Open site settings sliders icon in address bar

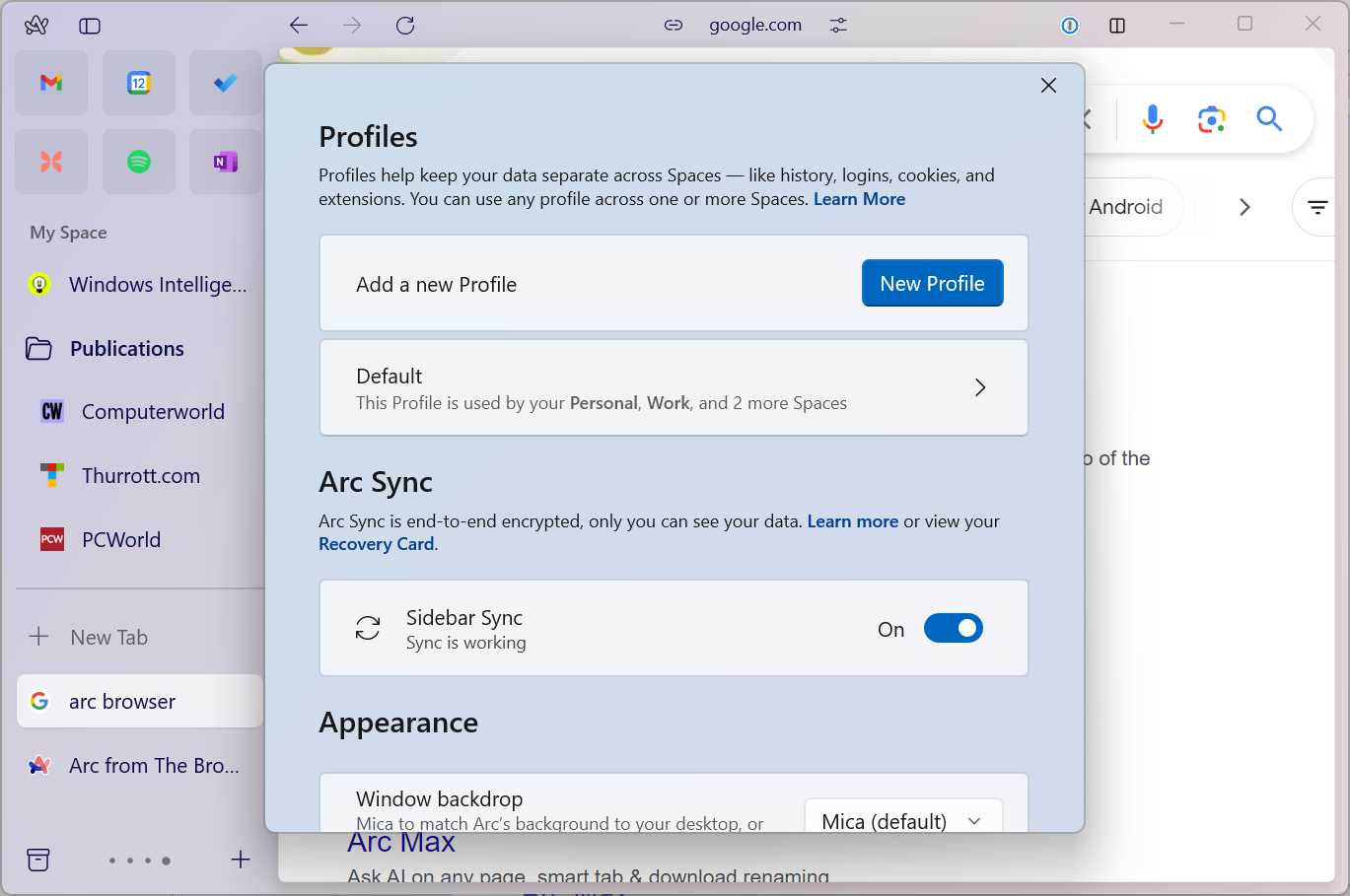coord(837,25)
